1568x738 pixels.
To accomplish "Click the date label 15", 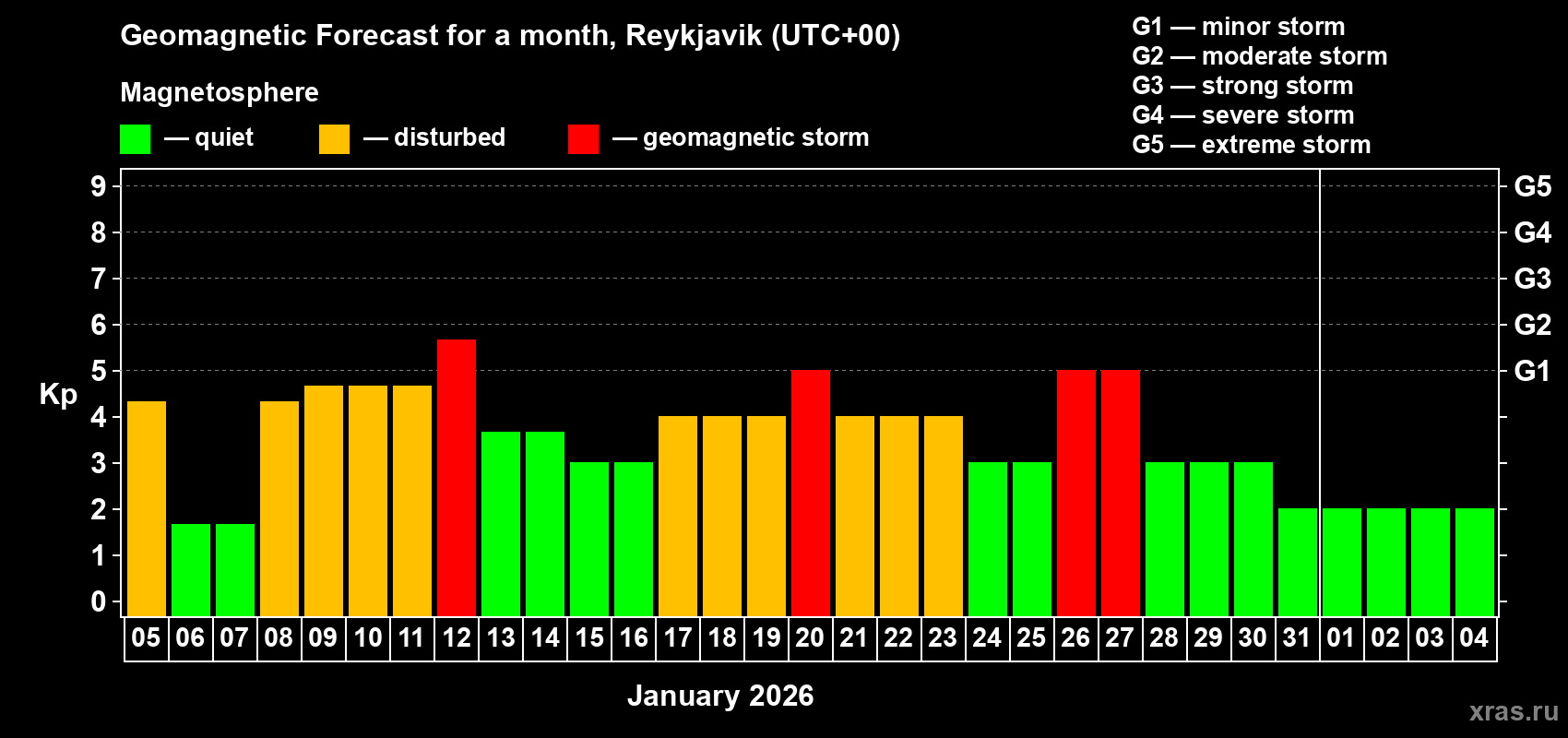I will pos(588,638).
